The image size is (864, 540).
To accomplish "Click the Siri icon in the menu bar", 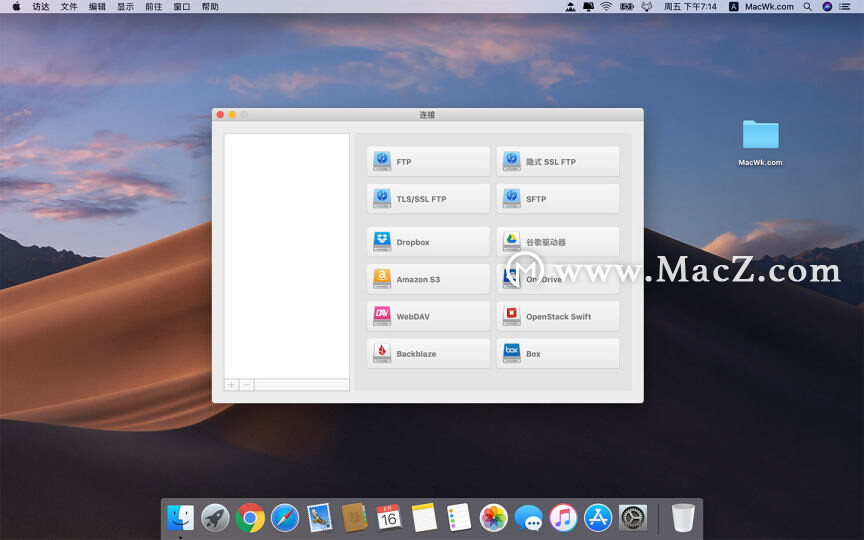I will coord(827,7).
